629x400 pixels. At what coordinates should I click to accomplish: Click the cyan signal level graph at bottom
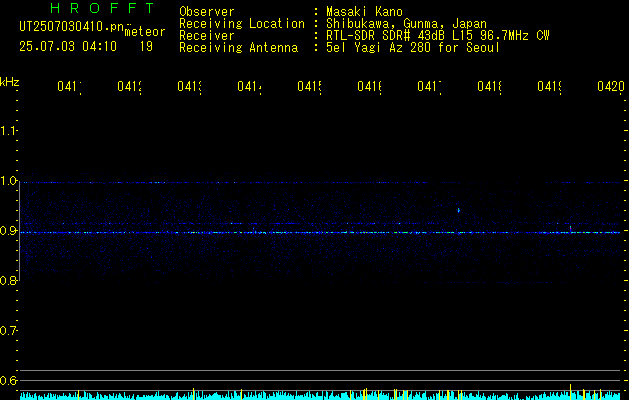320,395
